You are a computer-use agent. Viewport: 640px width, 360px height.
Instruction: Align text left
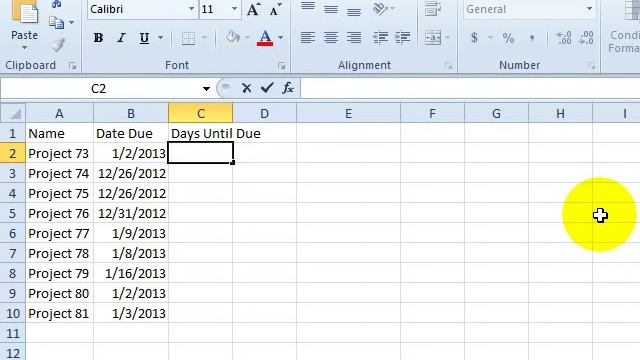pos(308,38)
